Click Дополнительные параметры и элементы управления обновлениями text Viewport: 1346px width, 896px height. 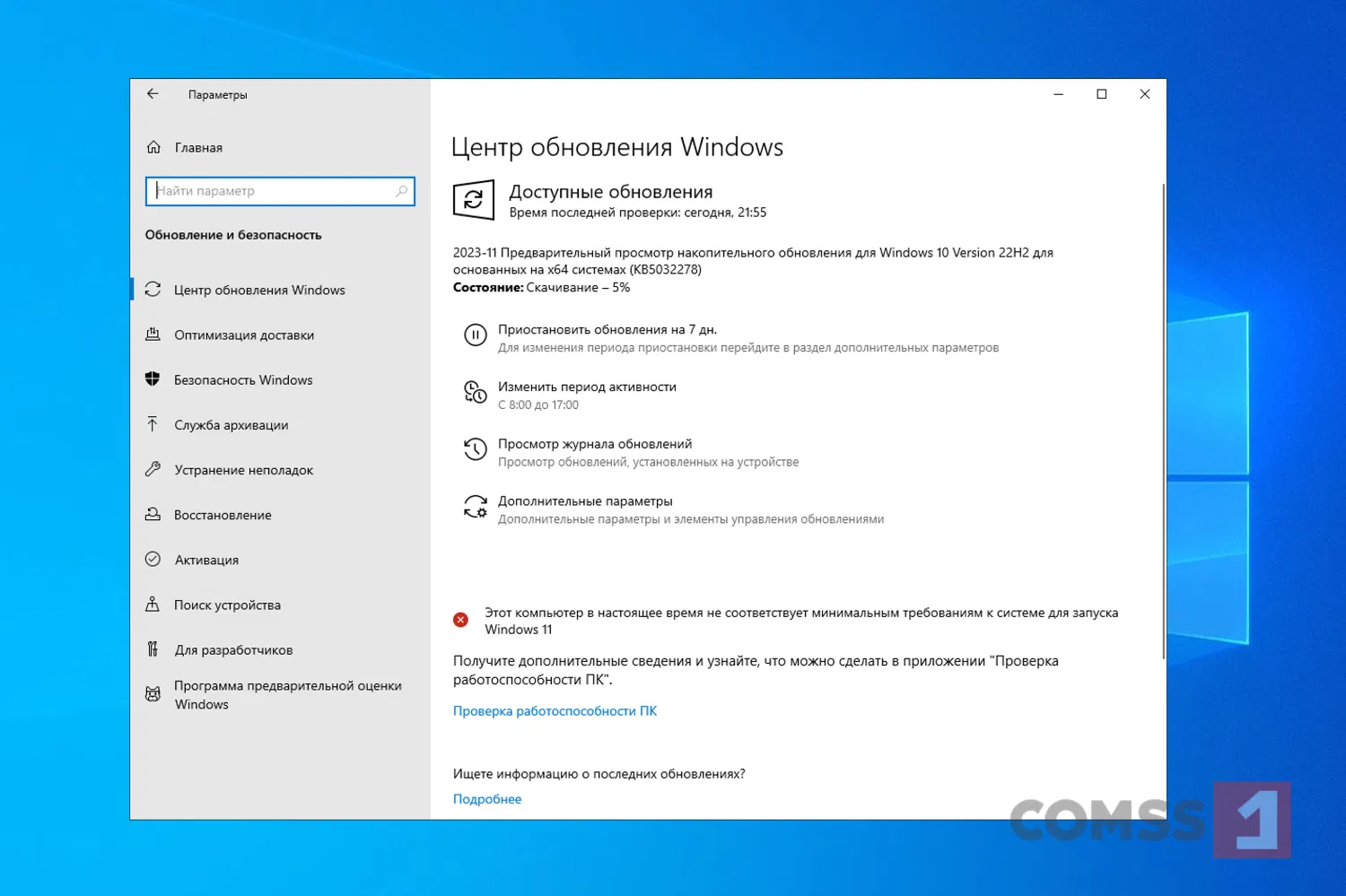tap(691, 519)
